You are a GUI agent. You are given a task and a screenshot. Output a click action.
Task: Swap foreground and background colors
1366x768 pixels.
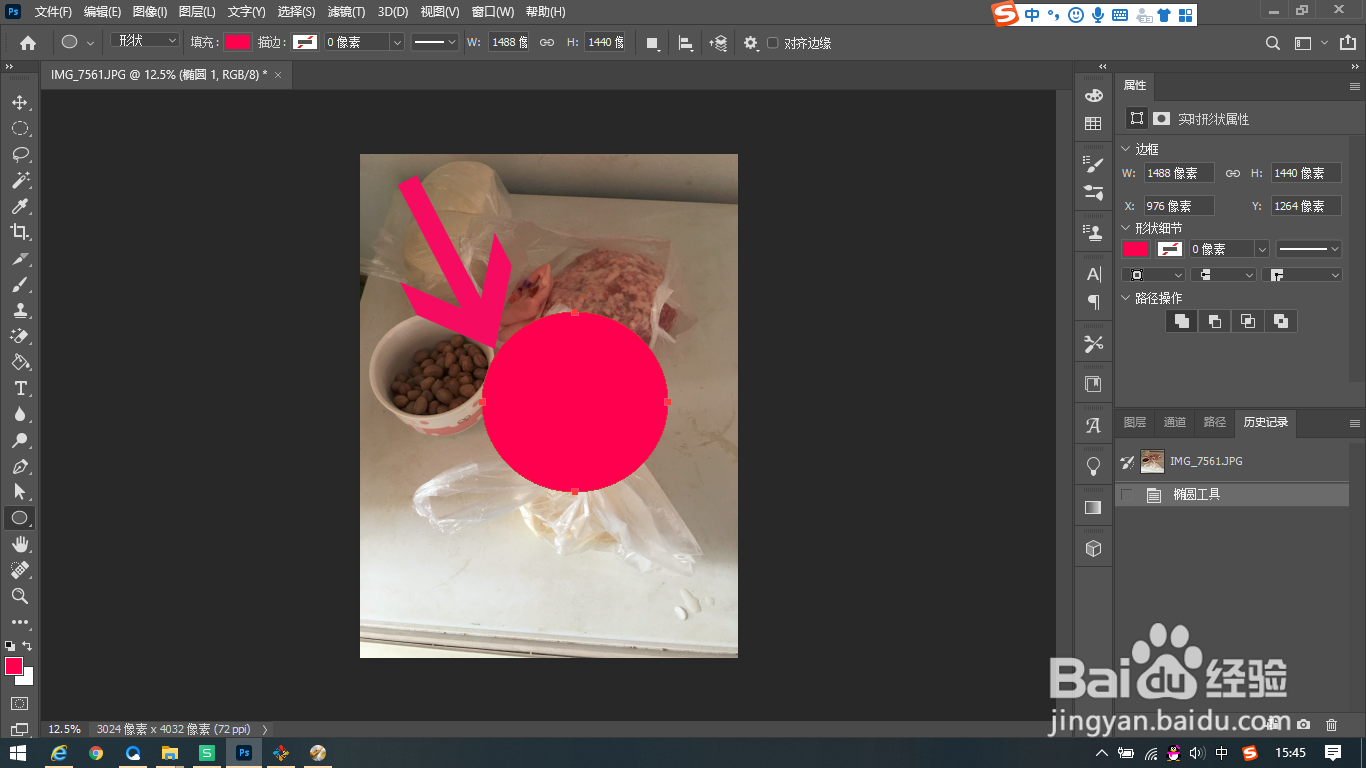point(27,646)
